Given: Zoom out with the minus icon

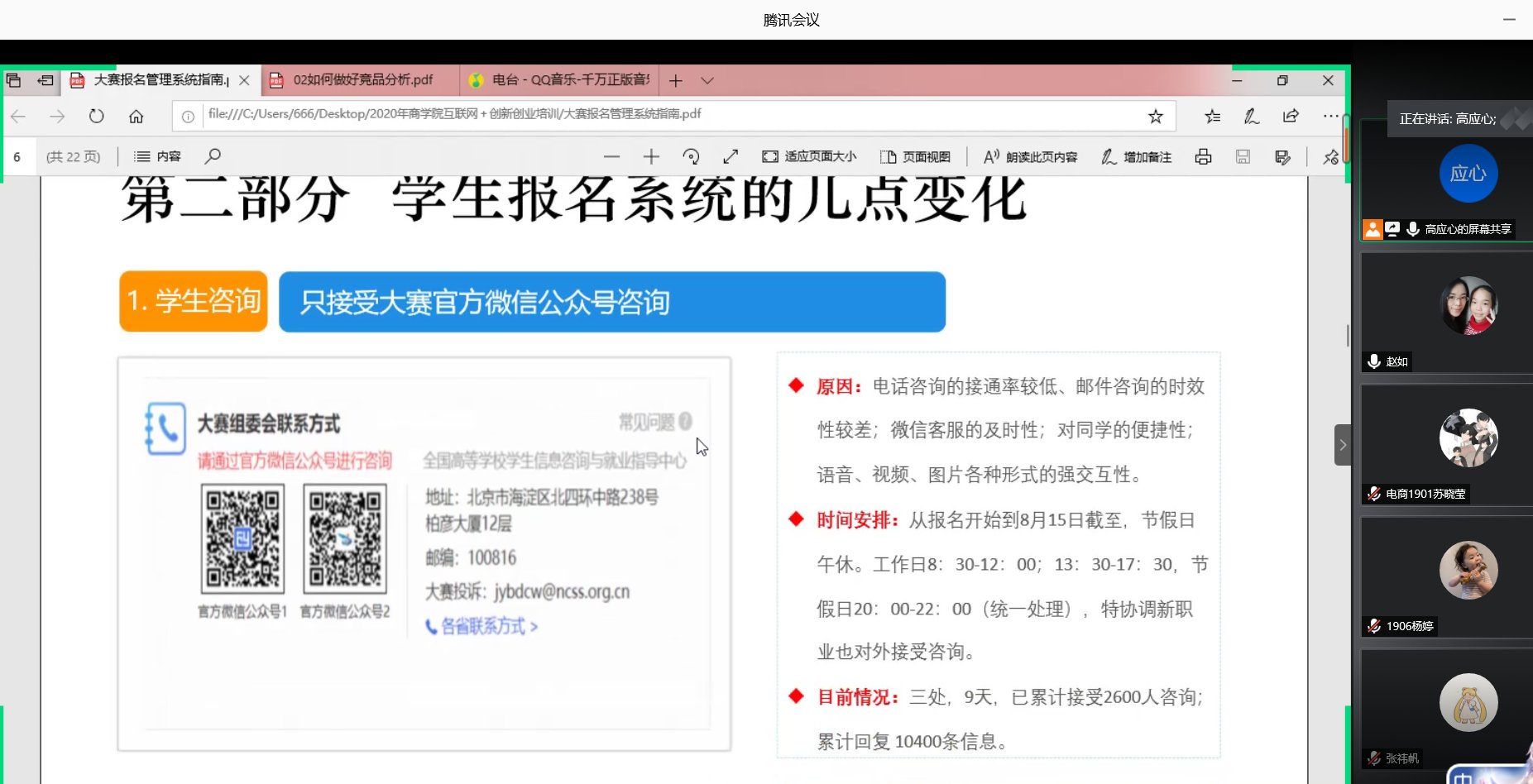Looking at the screenshot, I should click(x=611, y=156).
